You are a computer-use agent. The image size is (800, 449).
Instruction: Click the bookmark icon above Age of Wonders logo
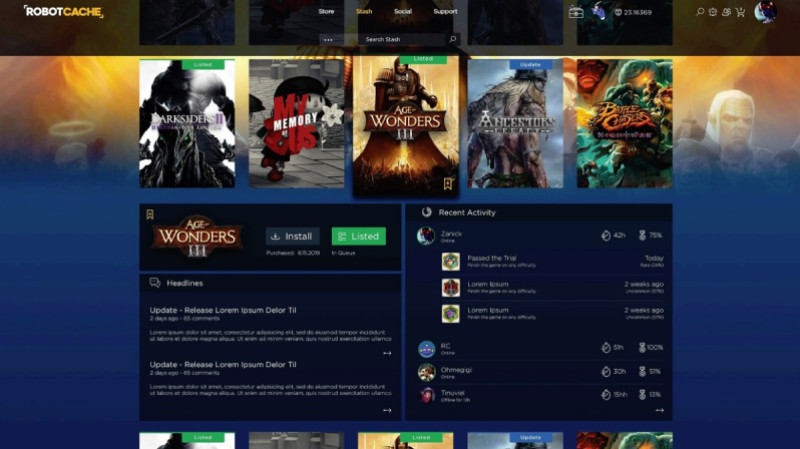150,214
